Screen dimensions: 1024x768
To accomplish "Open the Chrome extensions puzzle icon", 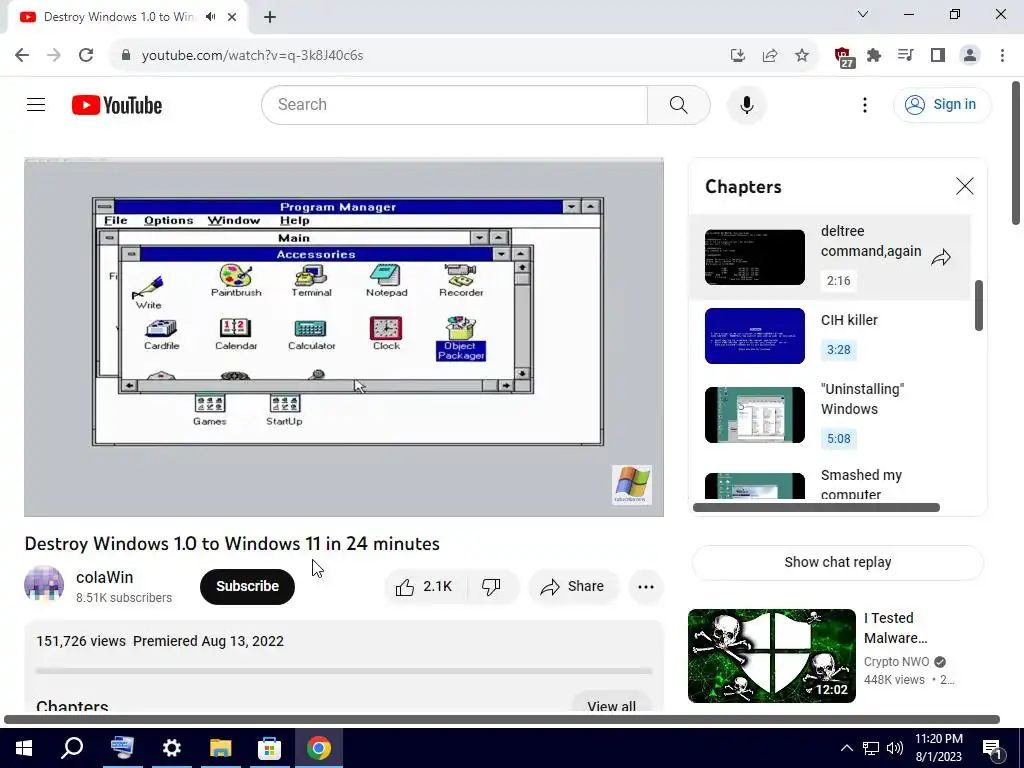I will [x=874, y=56].
